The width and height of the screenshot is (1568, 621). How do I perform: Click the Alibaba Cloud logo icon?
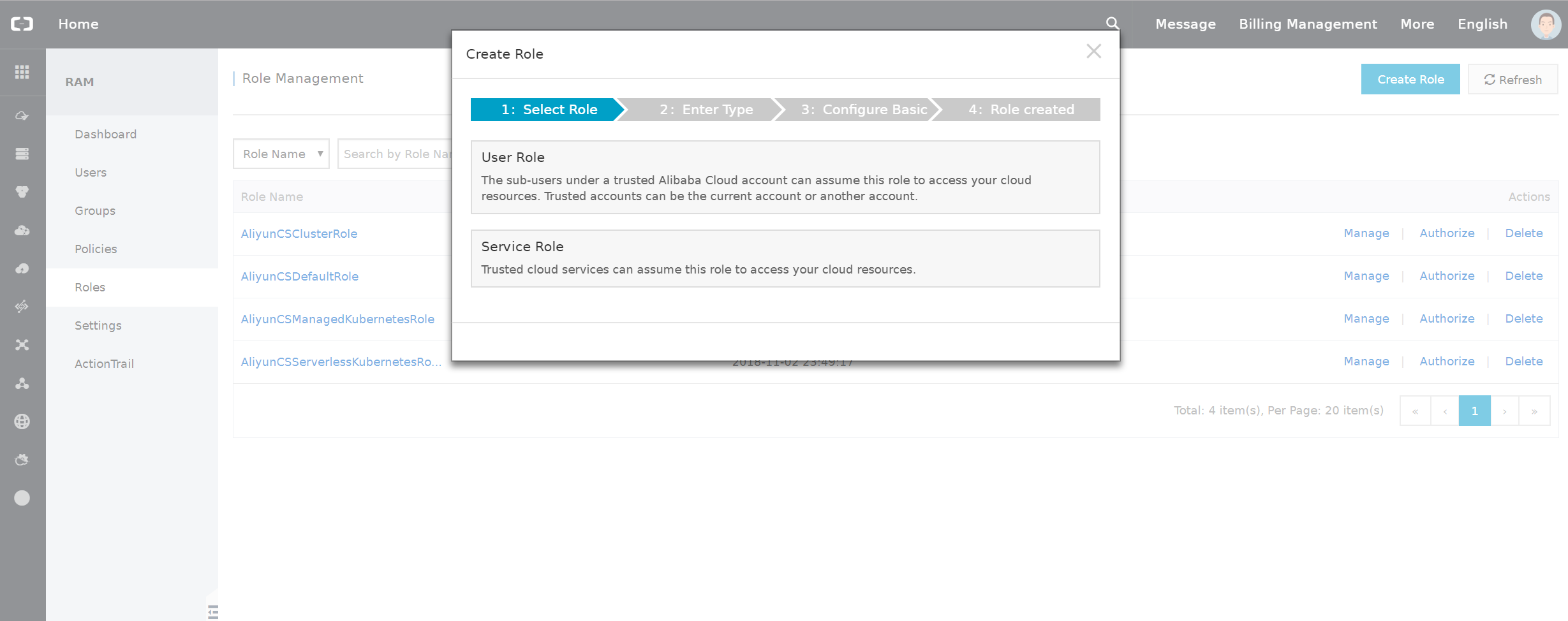(22, 24)
